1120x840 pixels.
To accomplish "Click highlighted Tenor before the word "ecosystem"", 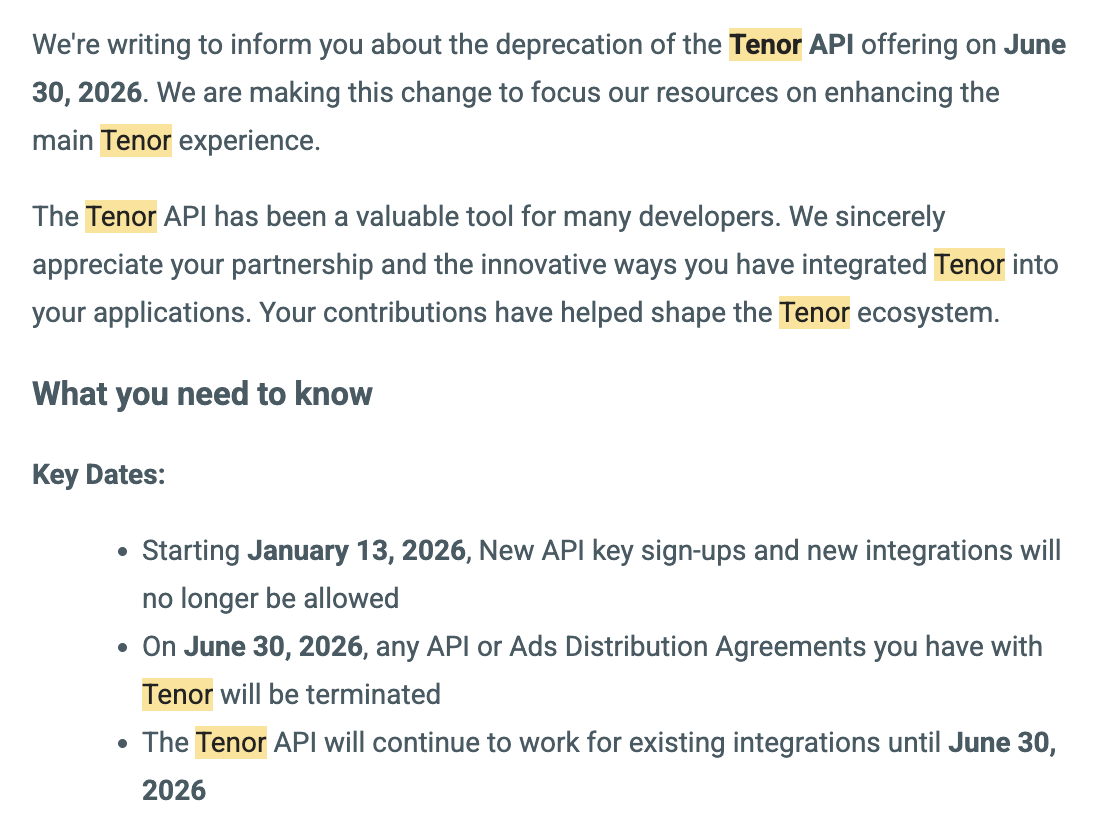I will [x=814, y=313].
